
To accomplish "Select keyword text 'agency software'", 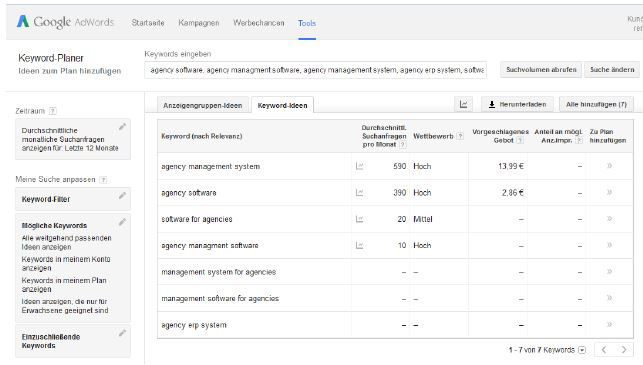I will (189, 193).
